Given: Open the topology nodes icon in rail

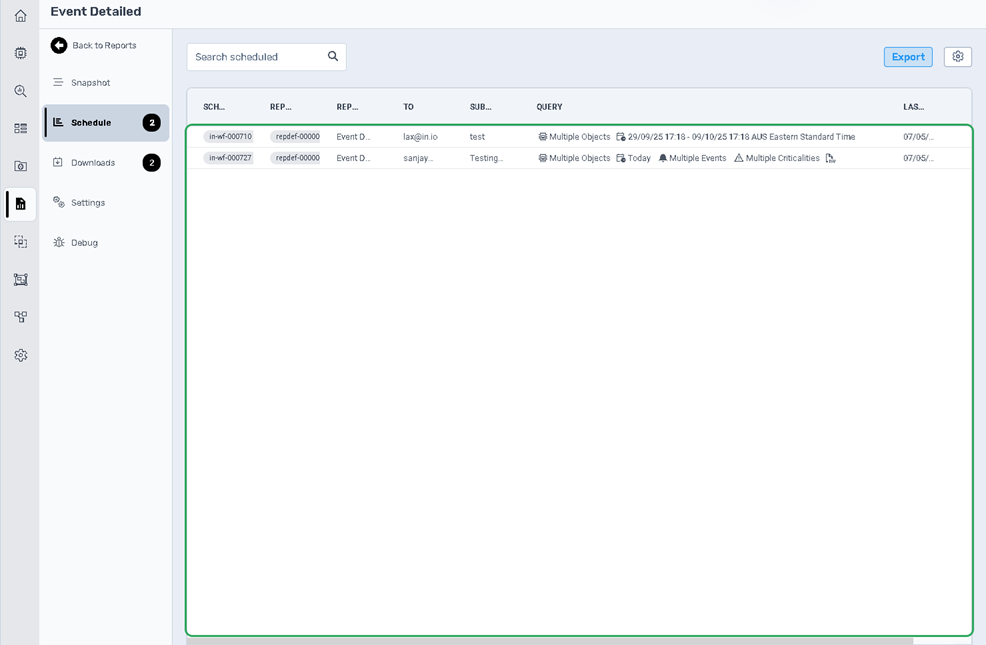Looking at the screenshot, I should [20, 317].
